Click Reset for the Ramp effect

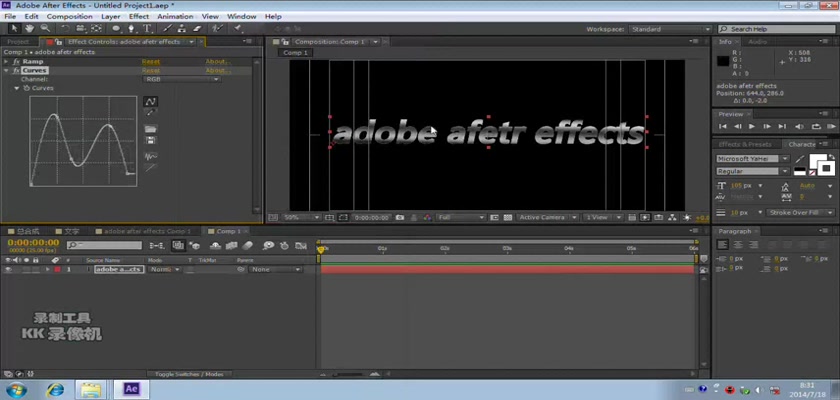151,62
